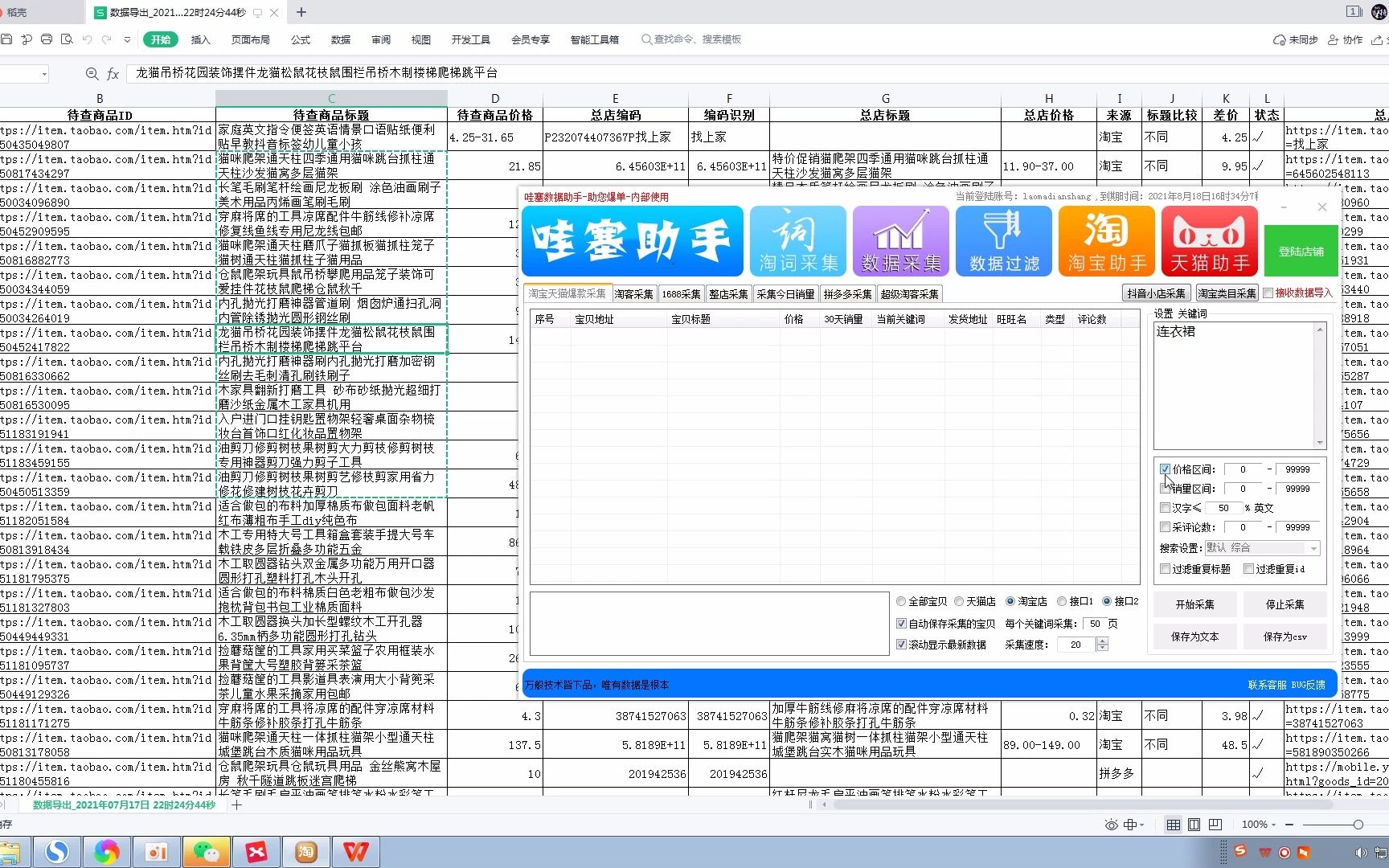This screenshot has height=868, width=1389.
Task: Click the 每个关键词采集 page count field
Action: point(1094,624)
